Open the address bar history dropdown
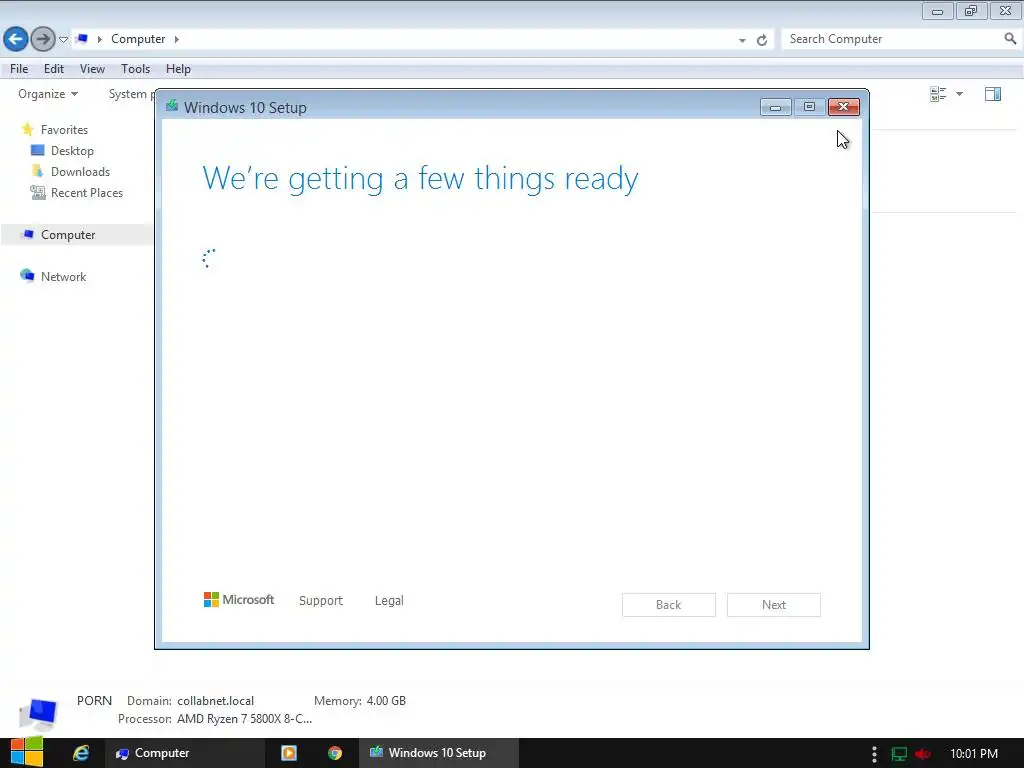1024x768 pixels. coord(742,40)
